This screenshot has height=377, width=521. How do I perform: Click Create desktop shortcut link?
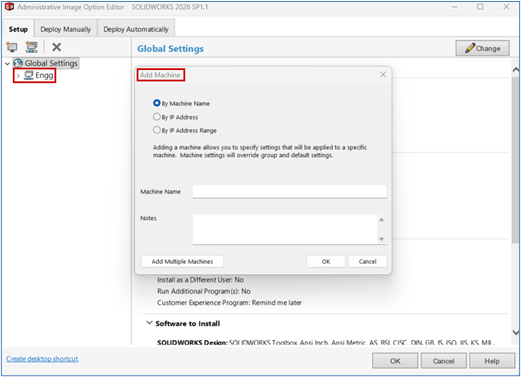tap(42, 359)
